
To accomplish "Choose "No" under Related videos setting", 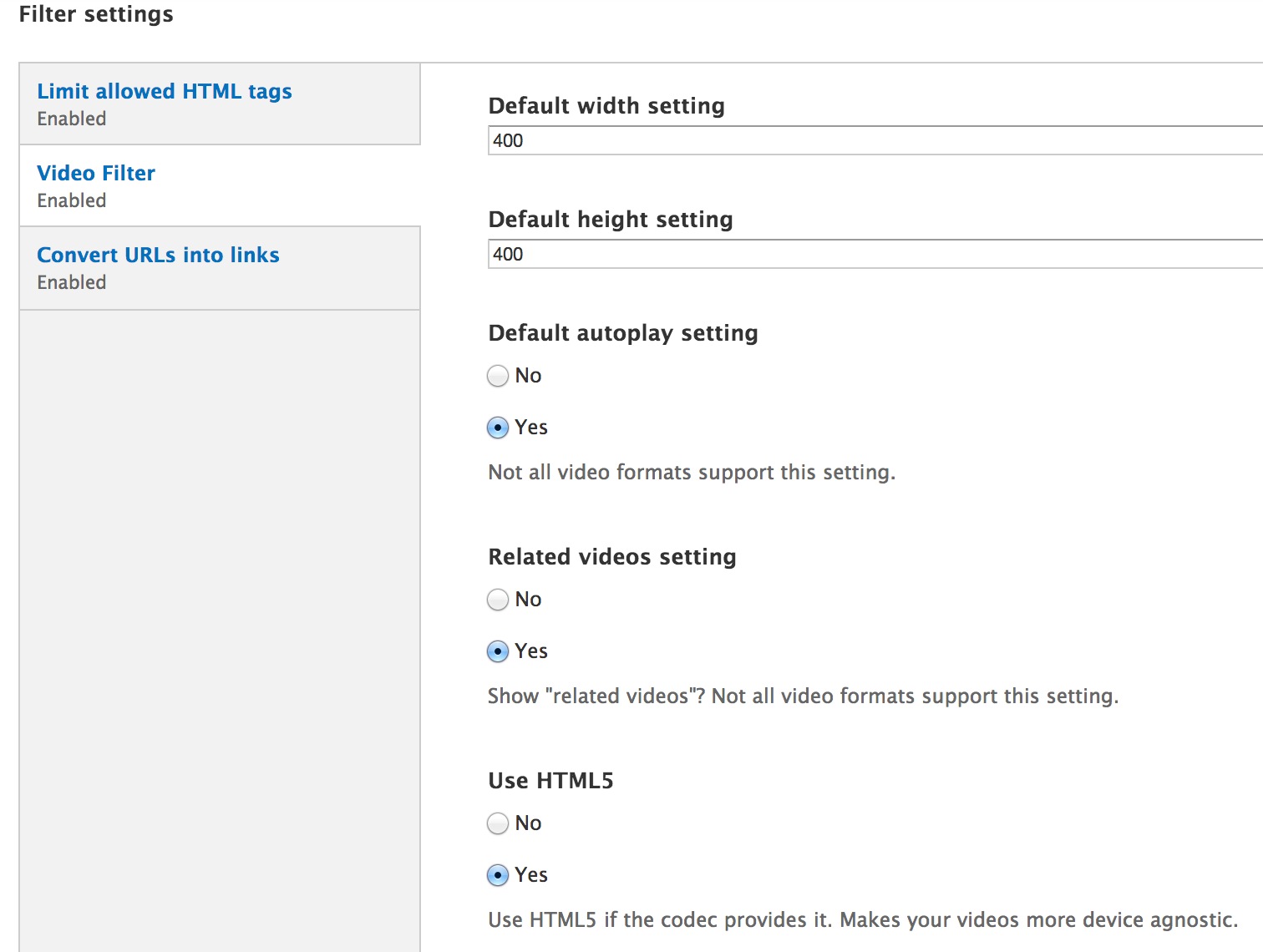I will [498, 600].
